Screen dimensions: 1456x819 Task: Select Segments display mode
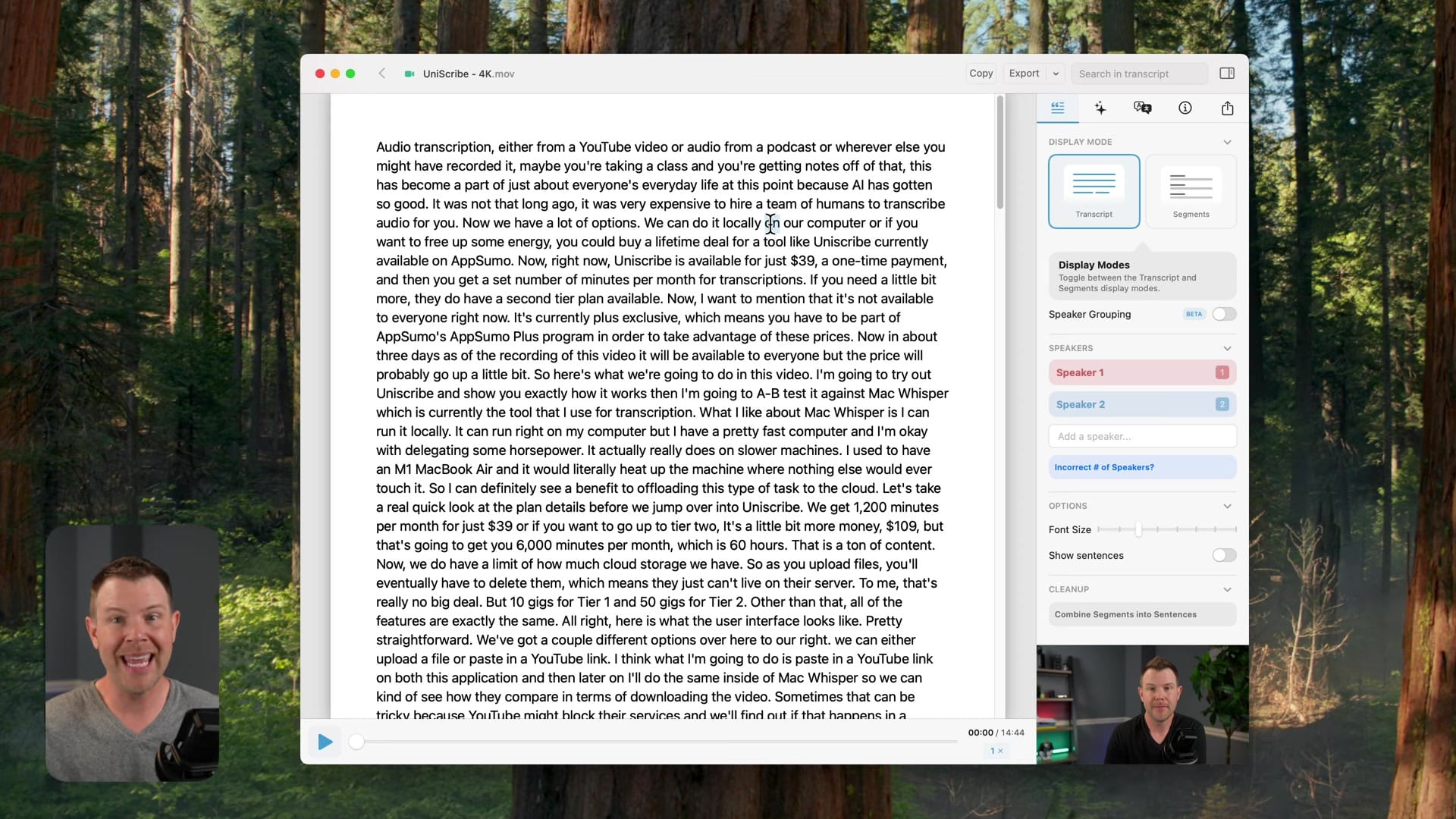pos(1191,191)
